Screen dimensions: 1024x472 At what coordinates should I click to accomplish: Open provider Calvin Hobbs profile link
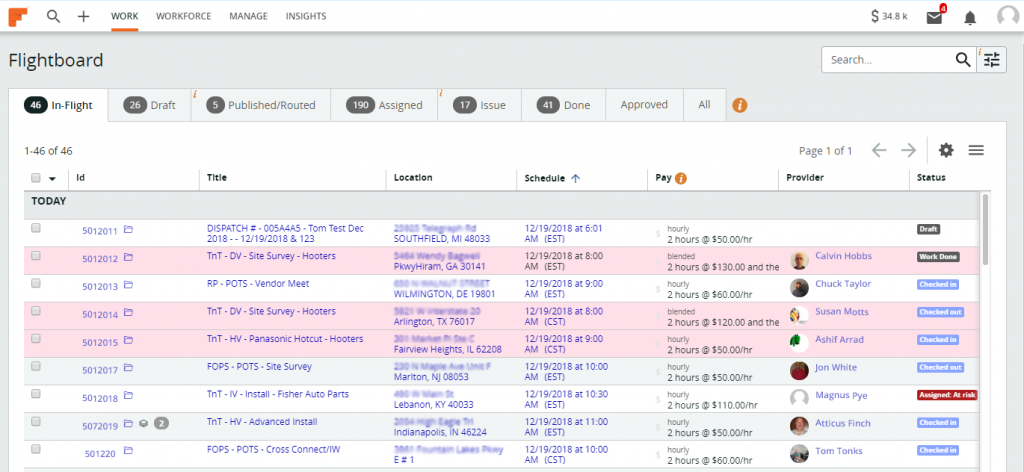point(843,256)
